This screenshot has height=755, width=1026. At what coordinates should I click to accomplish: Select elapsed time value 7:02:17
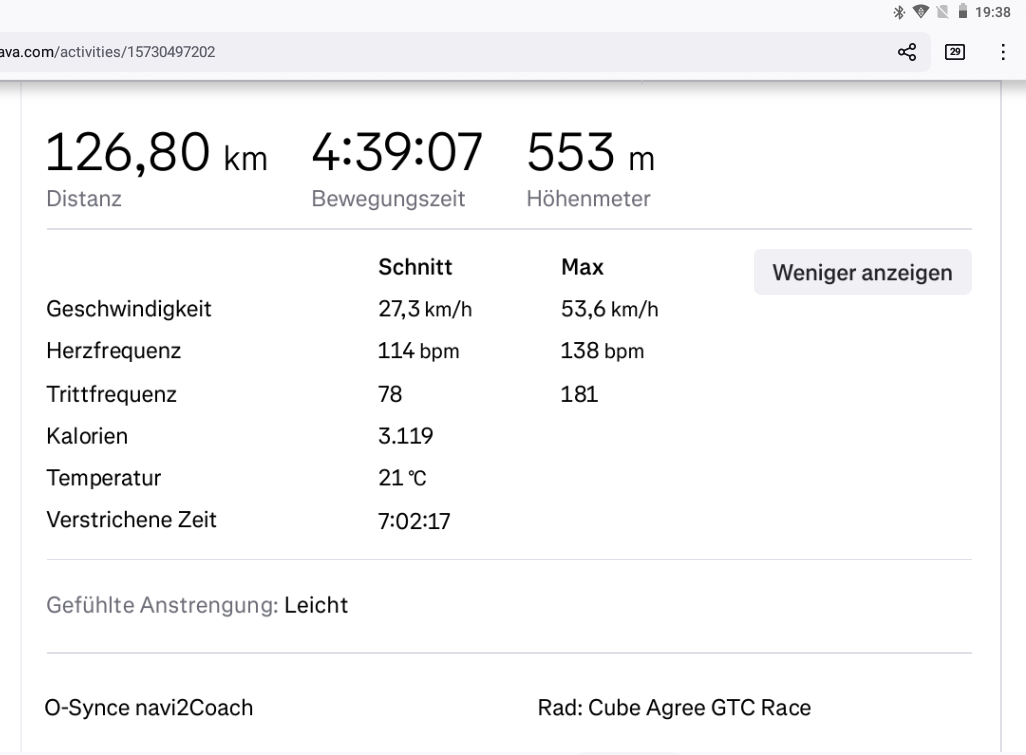[414, 521]
